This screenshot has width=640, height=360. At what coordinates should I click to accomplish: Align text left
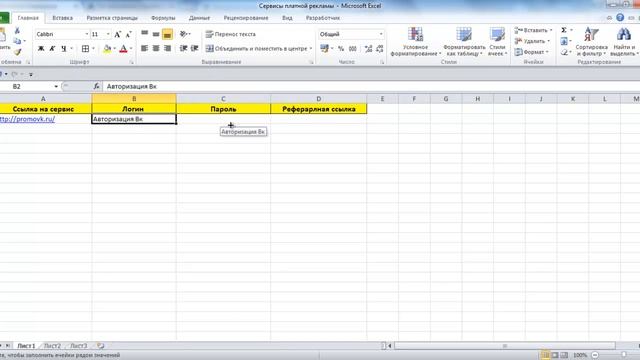[x=144, y=49]
